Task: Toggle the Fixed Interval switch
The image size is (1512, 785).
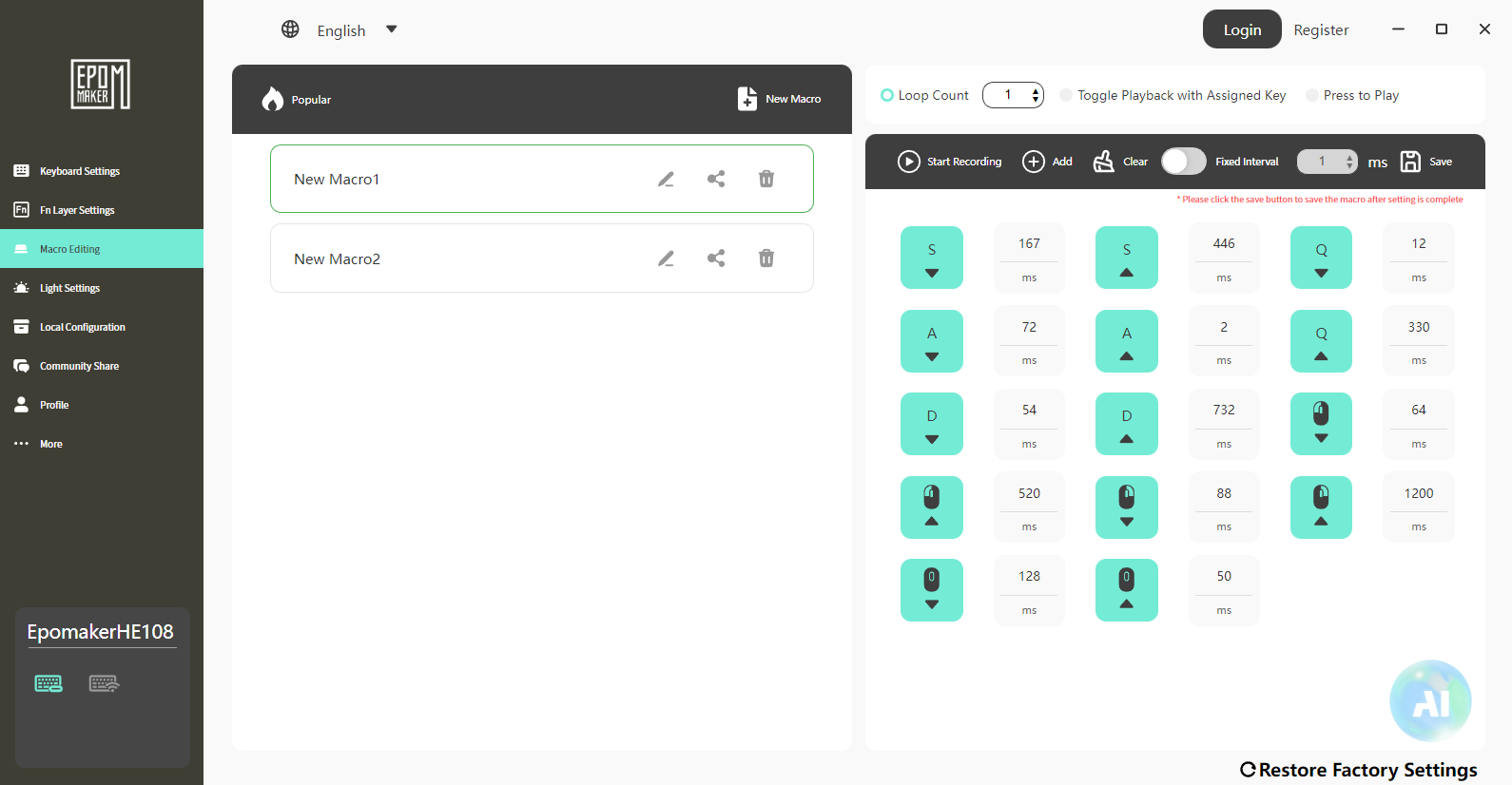Action: coord(1184,162)
